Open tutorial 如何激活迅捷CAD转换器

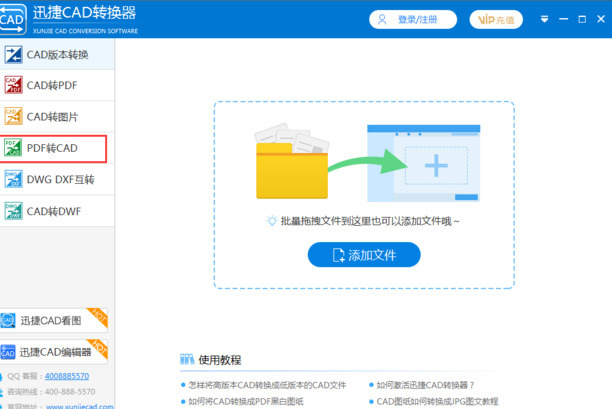pyautogui.click(x=425, y=385)
